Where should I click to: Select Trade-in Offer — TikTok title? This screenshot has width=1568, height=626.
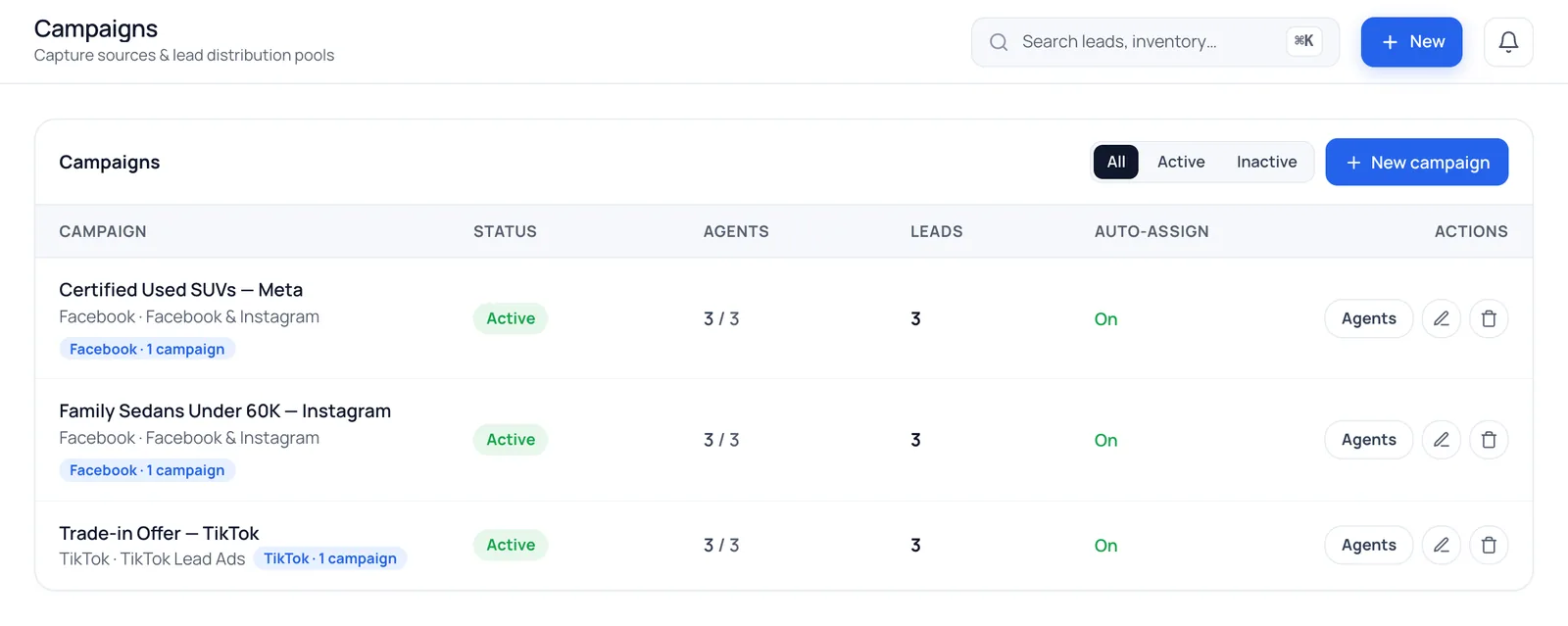(x=159, y=534)
